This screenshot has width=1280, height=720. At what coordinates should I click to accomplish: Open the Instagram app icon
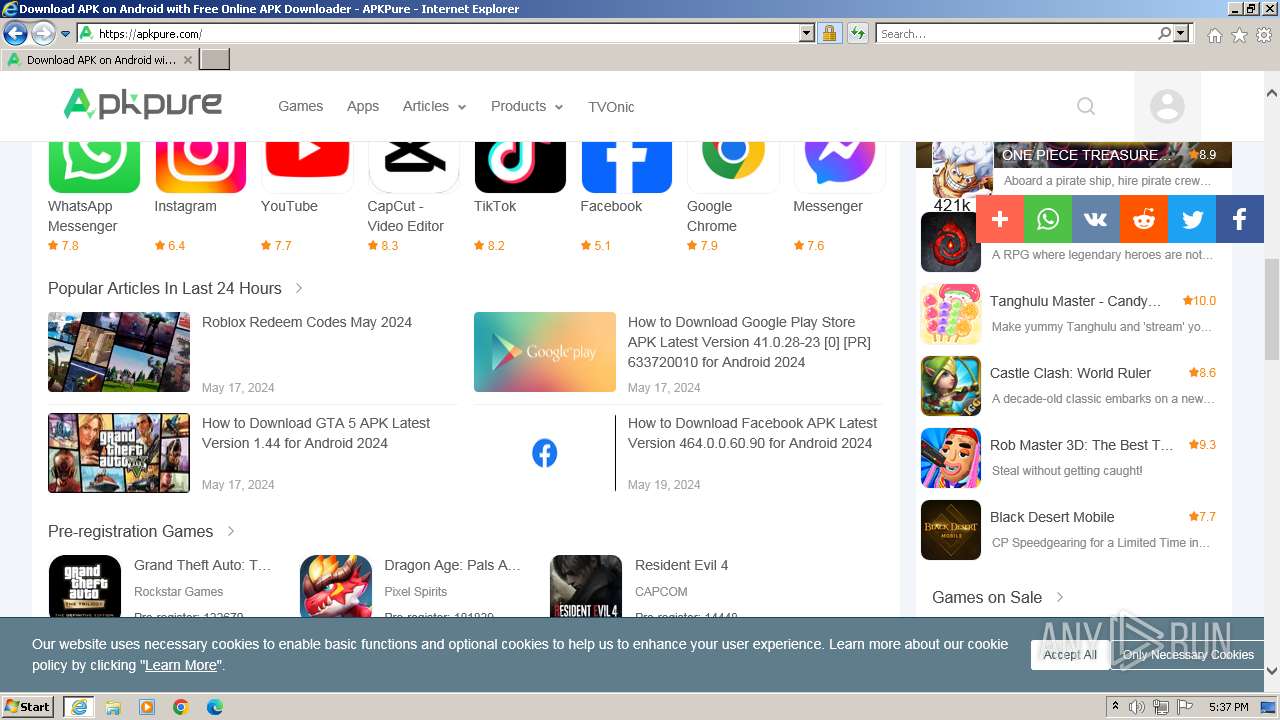(x=200, y=167)
